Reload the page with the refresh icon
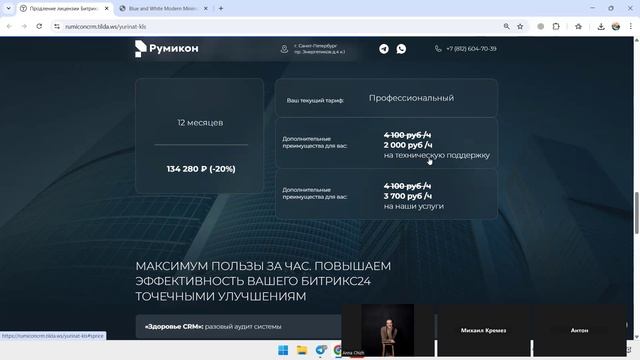640x360 pixels. tap(39, 26)
